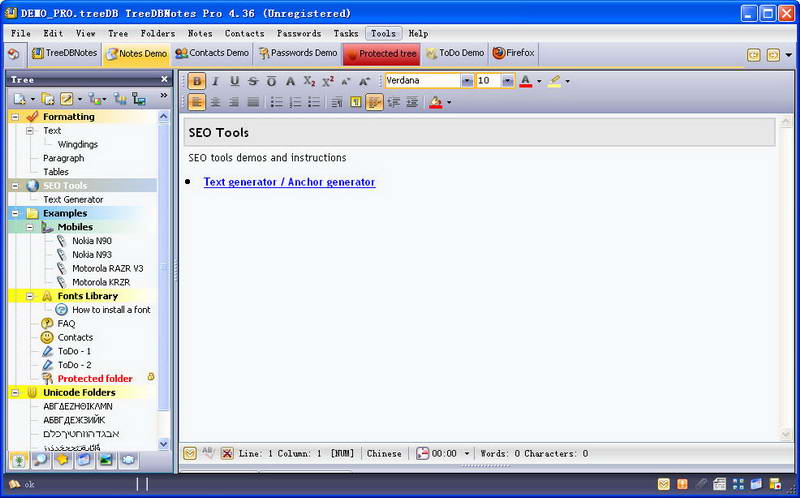Click the edit note pencil icon in Tree toolbar
The image size is (800, 498).
(67, 98)
